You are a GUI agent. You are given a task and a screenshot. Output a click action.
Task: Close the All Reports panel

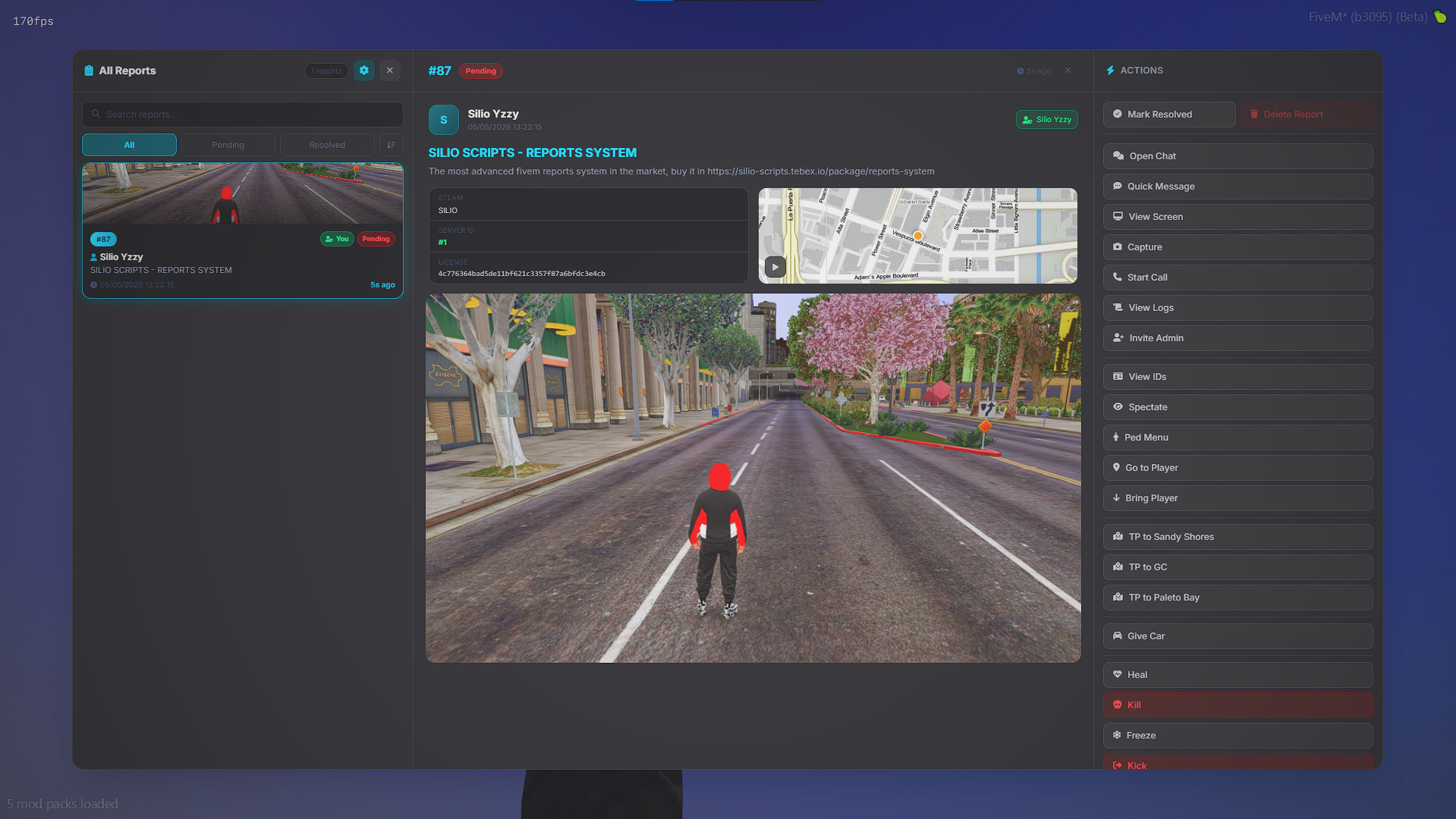tap(390, 71)
